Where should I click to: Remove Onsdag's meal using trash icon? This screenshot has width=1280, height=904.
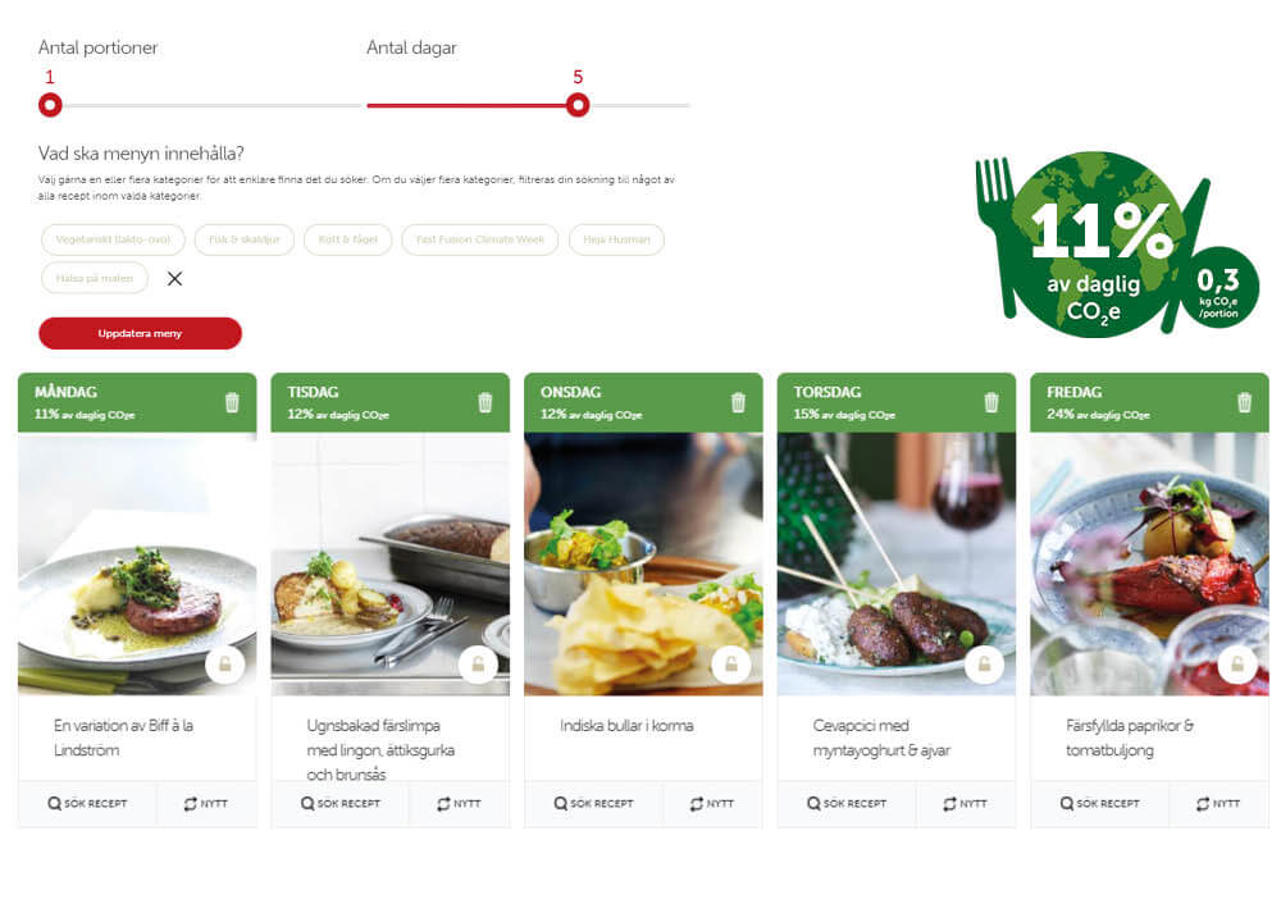pos(738,402)
